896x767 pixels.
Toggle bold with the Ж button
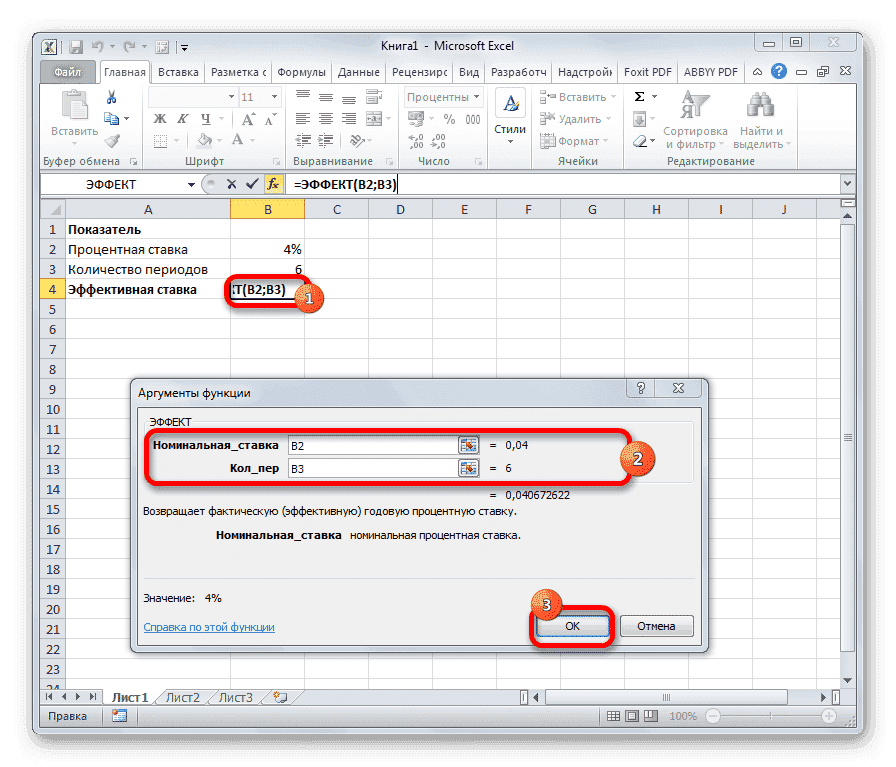tap(159, 118)
